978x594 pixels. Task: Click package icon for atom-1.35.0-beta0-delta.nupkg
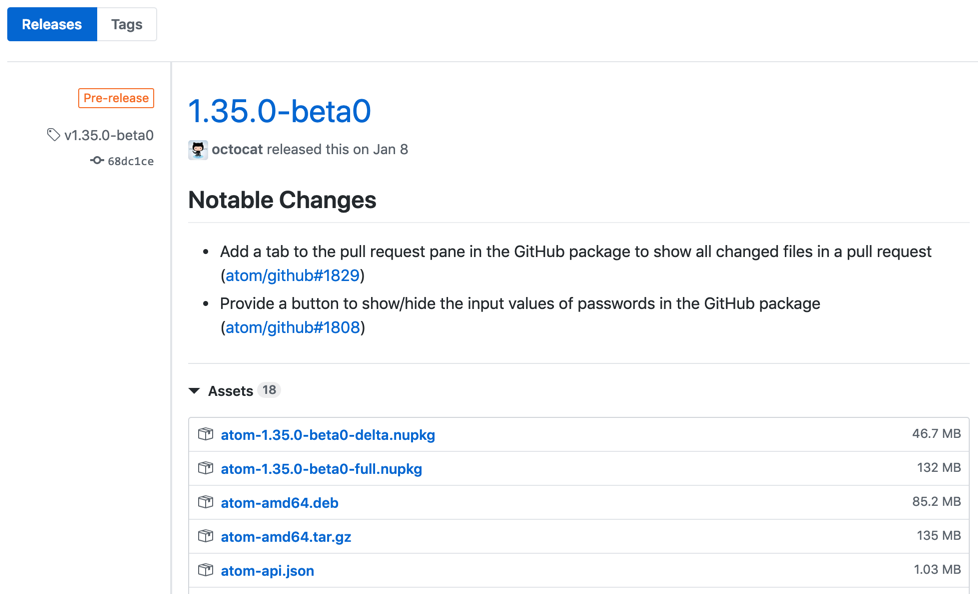tap(206, 435)
